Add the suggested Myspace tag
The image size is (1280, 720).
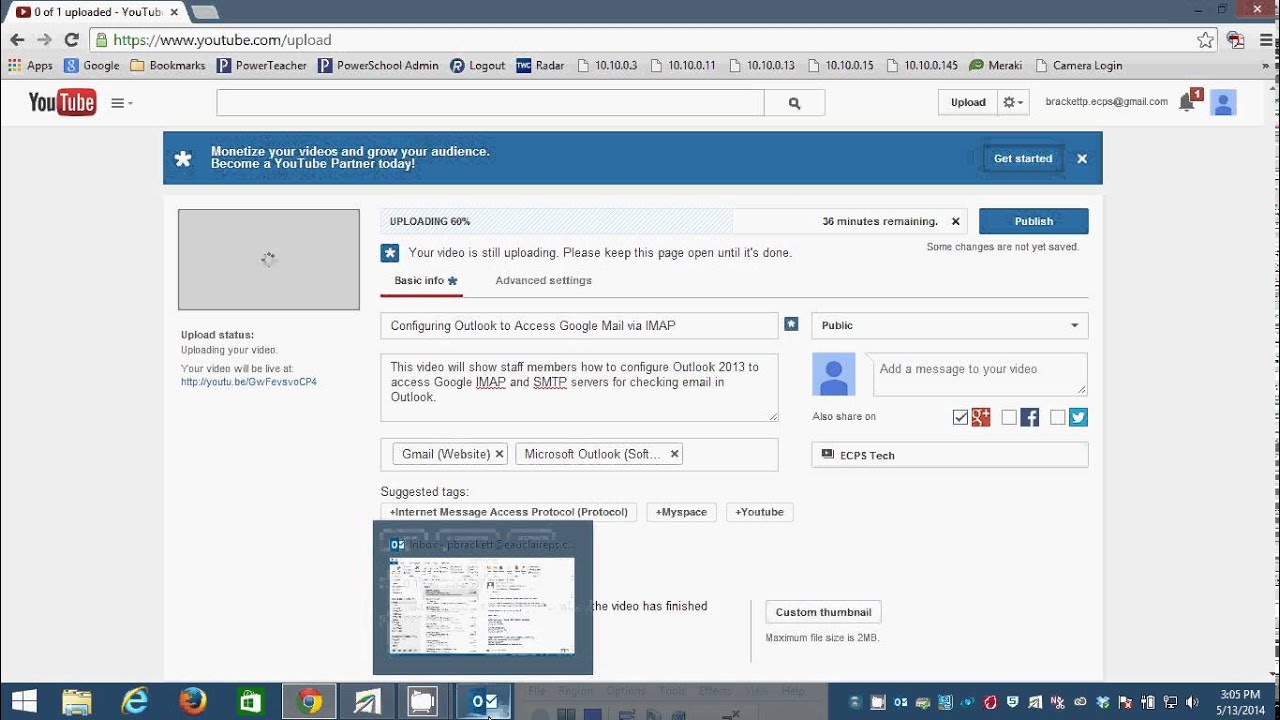[x=681, y=512]
